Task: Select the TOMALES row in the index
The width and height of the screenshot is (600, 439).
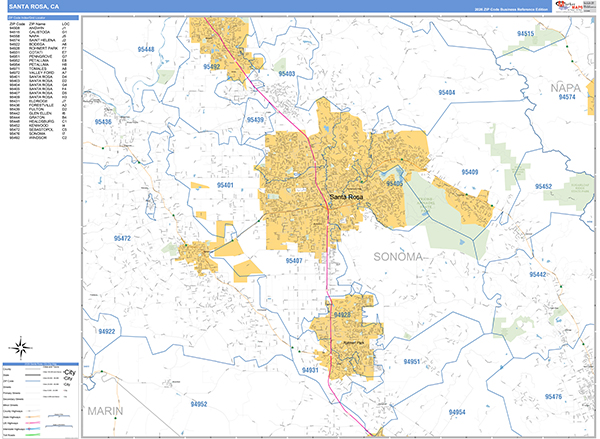Action: coord(38,69)
